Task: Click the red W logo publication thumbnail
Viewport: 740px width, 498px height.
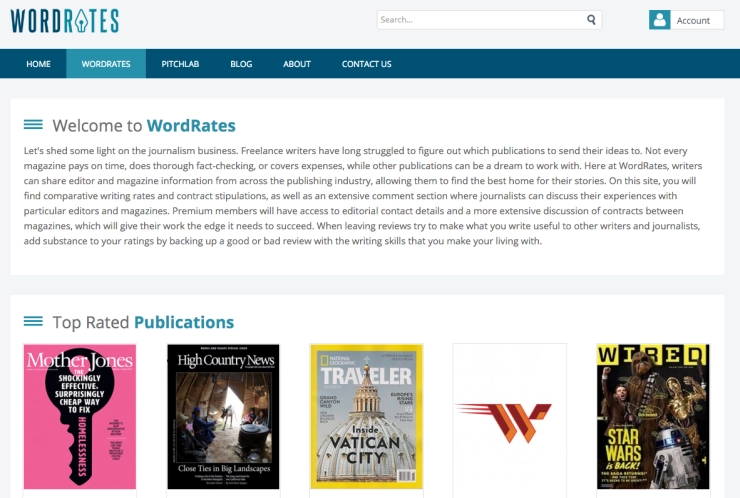Action: click(x=509, y=416)
